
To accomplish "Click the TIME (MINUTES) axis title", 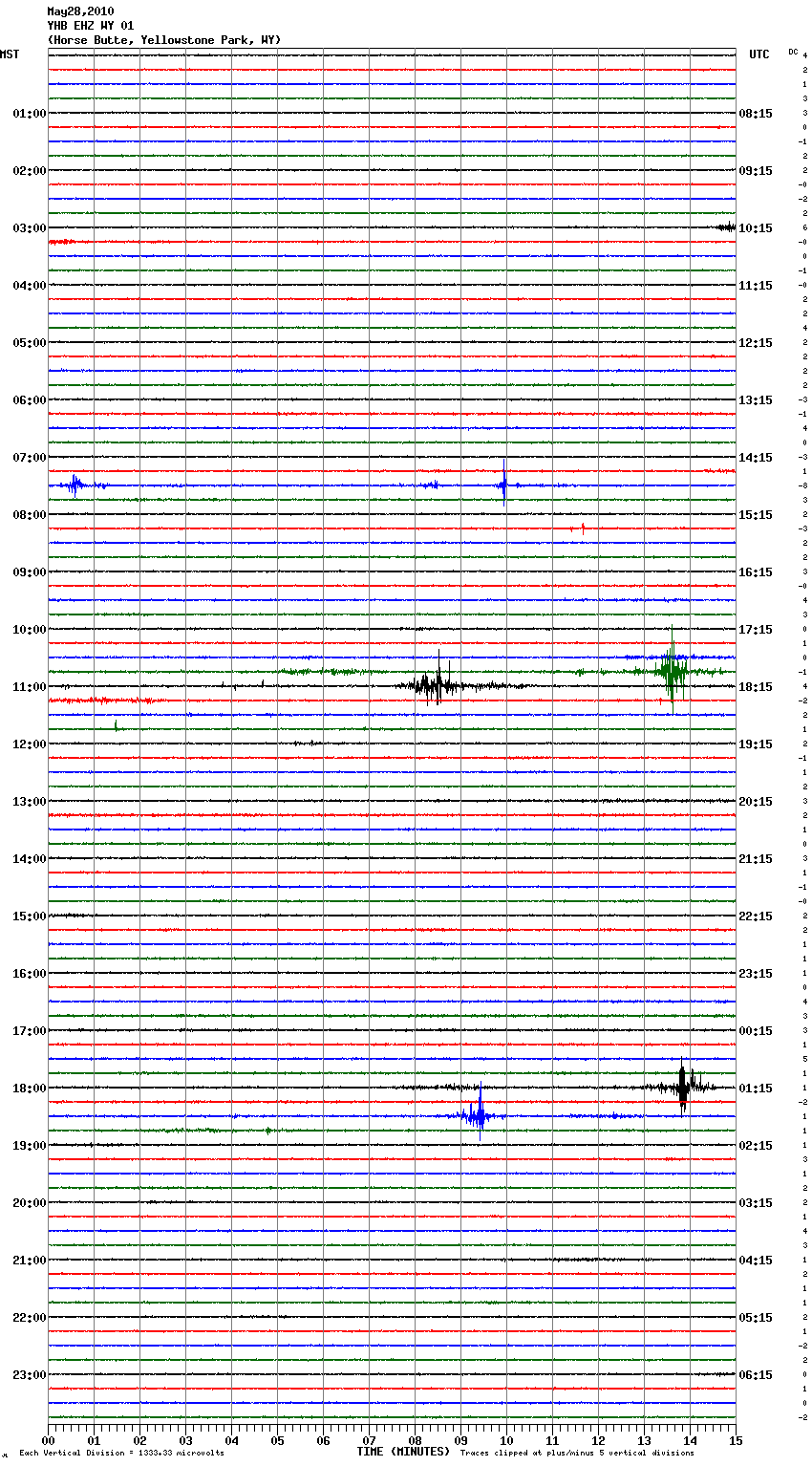I will (x=403, y=1452).
